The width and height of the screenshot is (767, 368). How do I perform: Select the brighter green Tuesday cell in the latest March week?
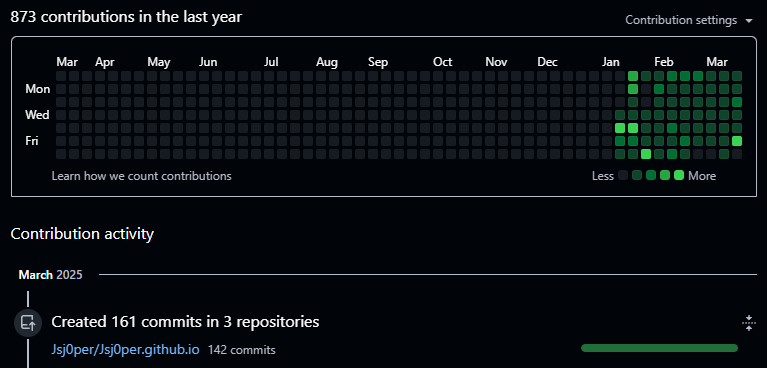coord(737,102)
